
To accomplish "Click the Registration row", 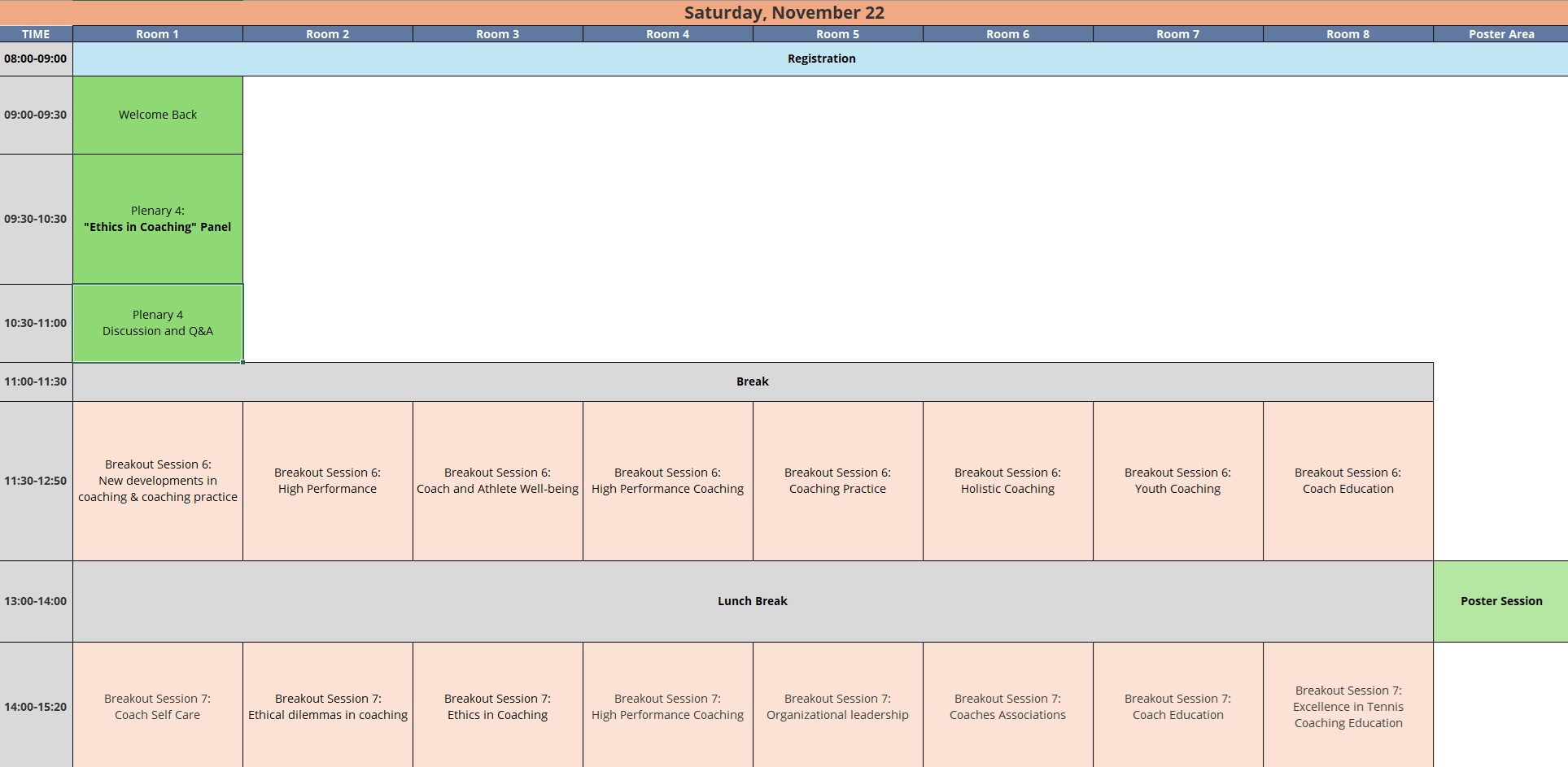I will 820,59.
